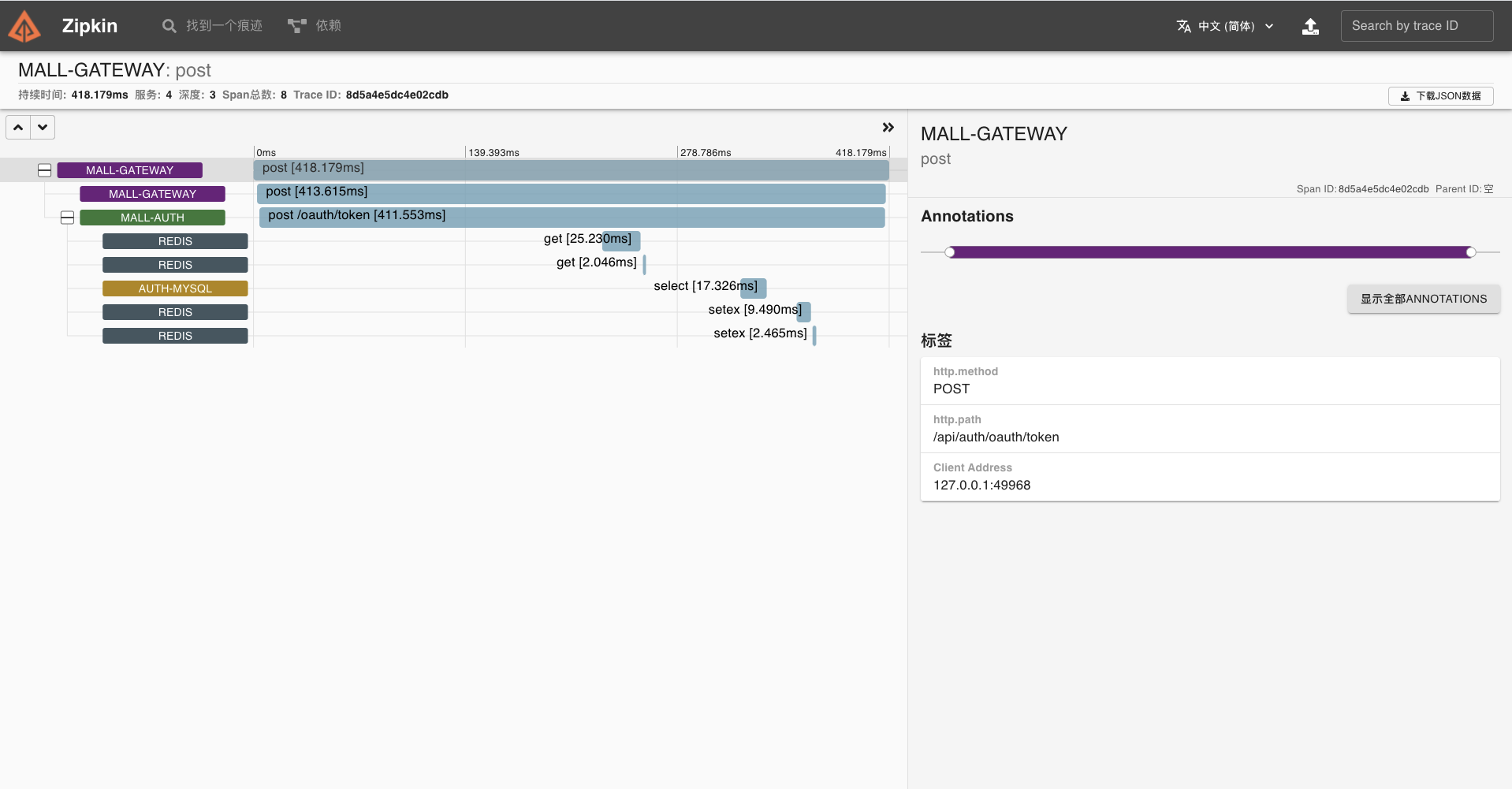Download the trace JSON data
The width and height of the screenshot is (1512, 789).
[x=1440, y=96]
